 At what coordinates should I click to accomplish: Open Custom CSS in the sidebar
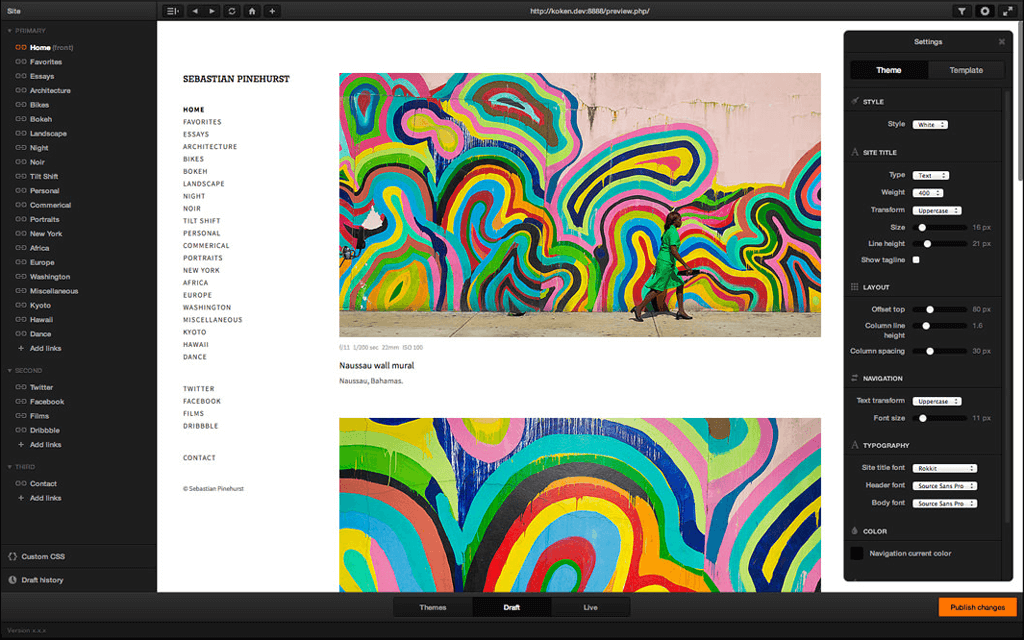pyautogui.click(x=42, y=556)
